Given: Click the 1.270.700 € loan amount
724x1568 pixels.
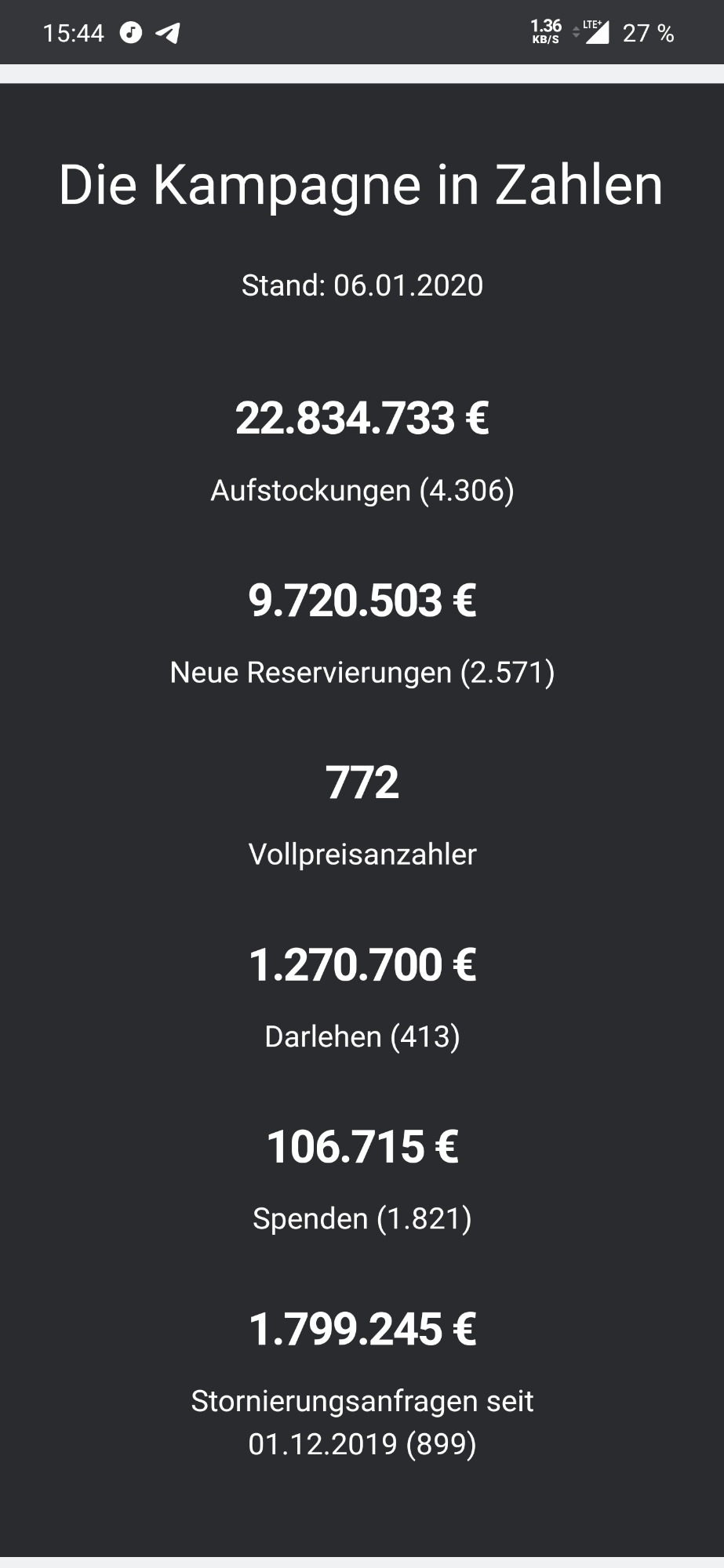Looking at the screenshot, I should 362,964.
